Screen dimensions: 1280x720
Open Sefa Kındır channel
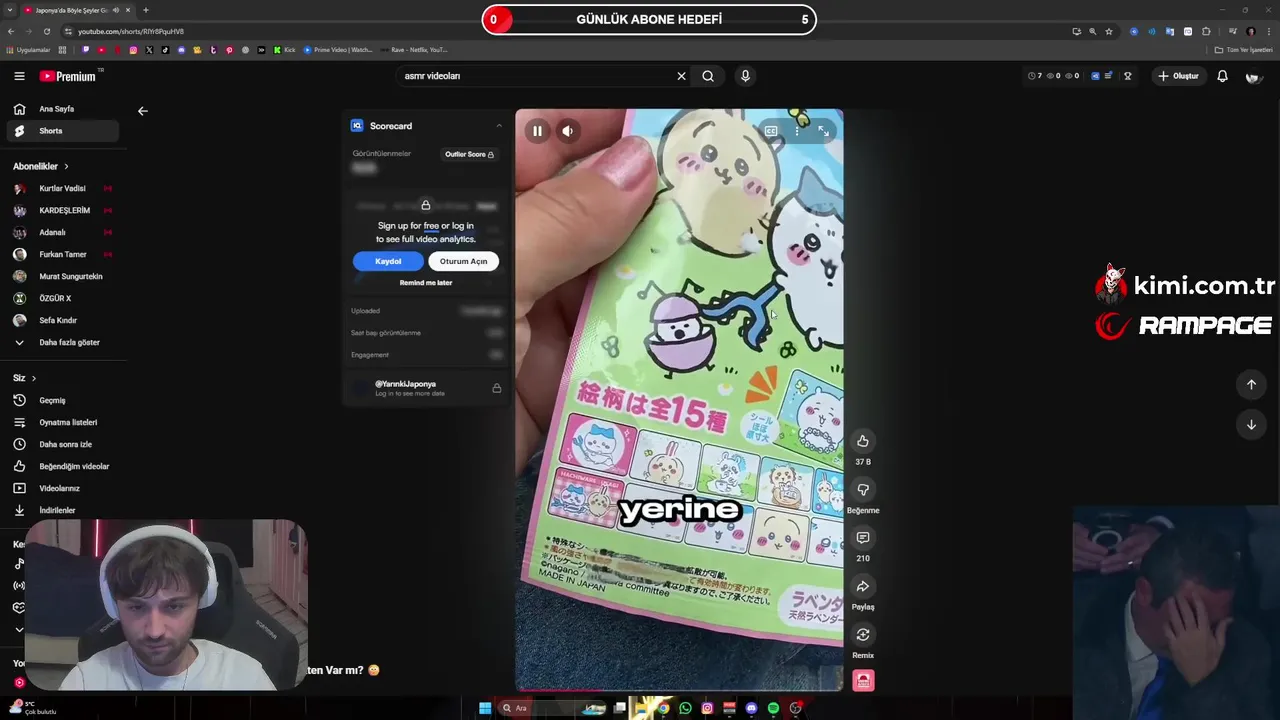(x=62, y=320)
